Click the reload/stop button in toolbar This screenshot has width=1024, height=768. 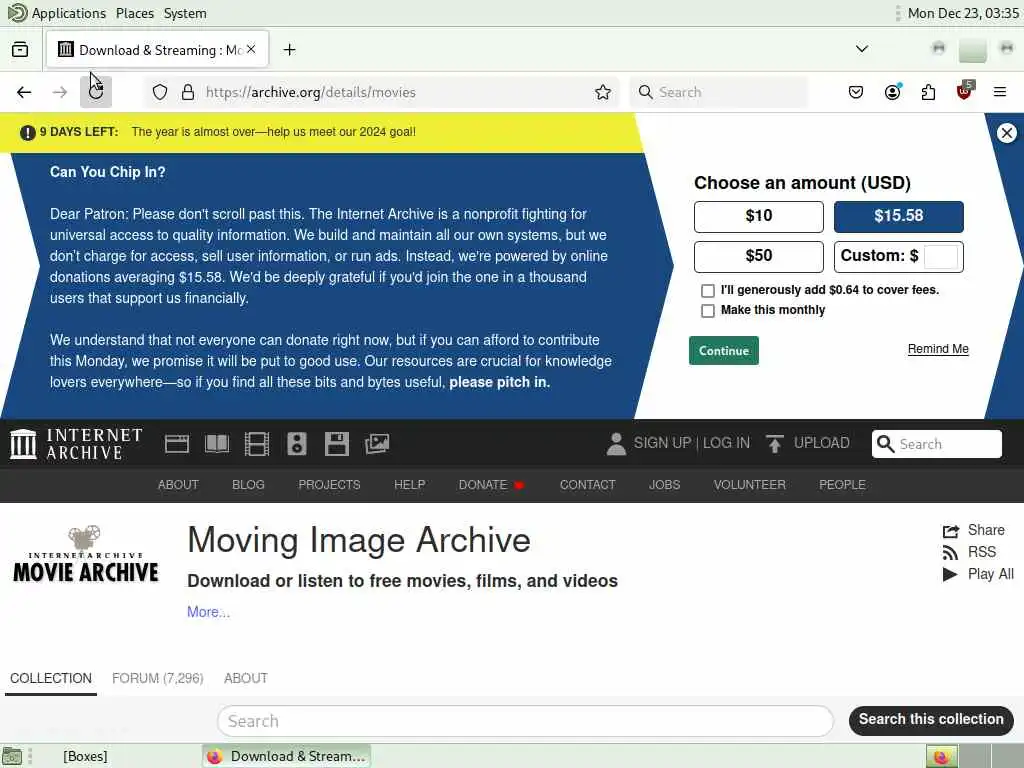96,92
